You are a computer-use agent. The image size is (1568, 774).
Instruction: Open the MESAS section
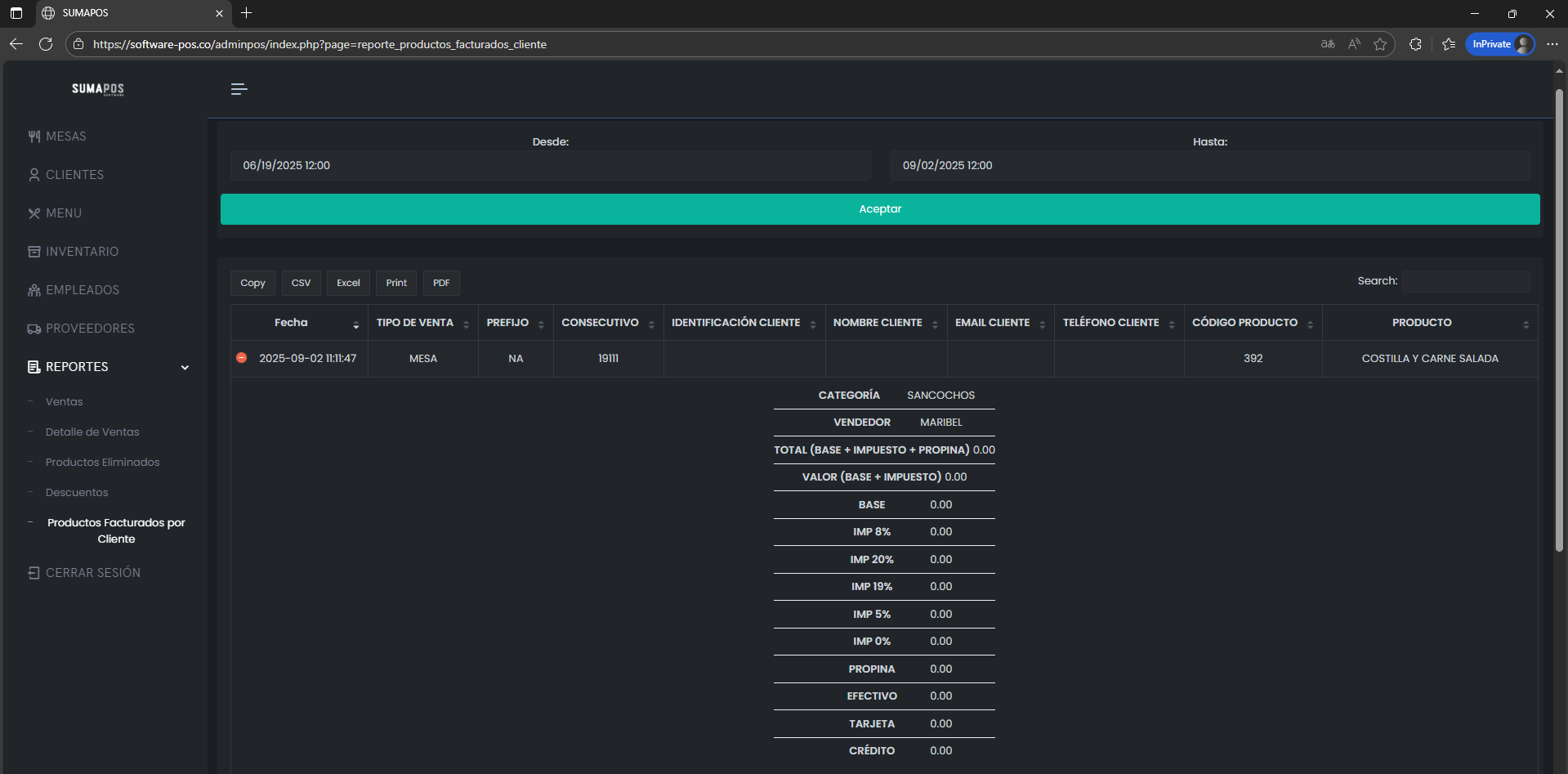[x=65, y=136]
